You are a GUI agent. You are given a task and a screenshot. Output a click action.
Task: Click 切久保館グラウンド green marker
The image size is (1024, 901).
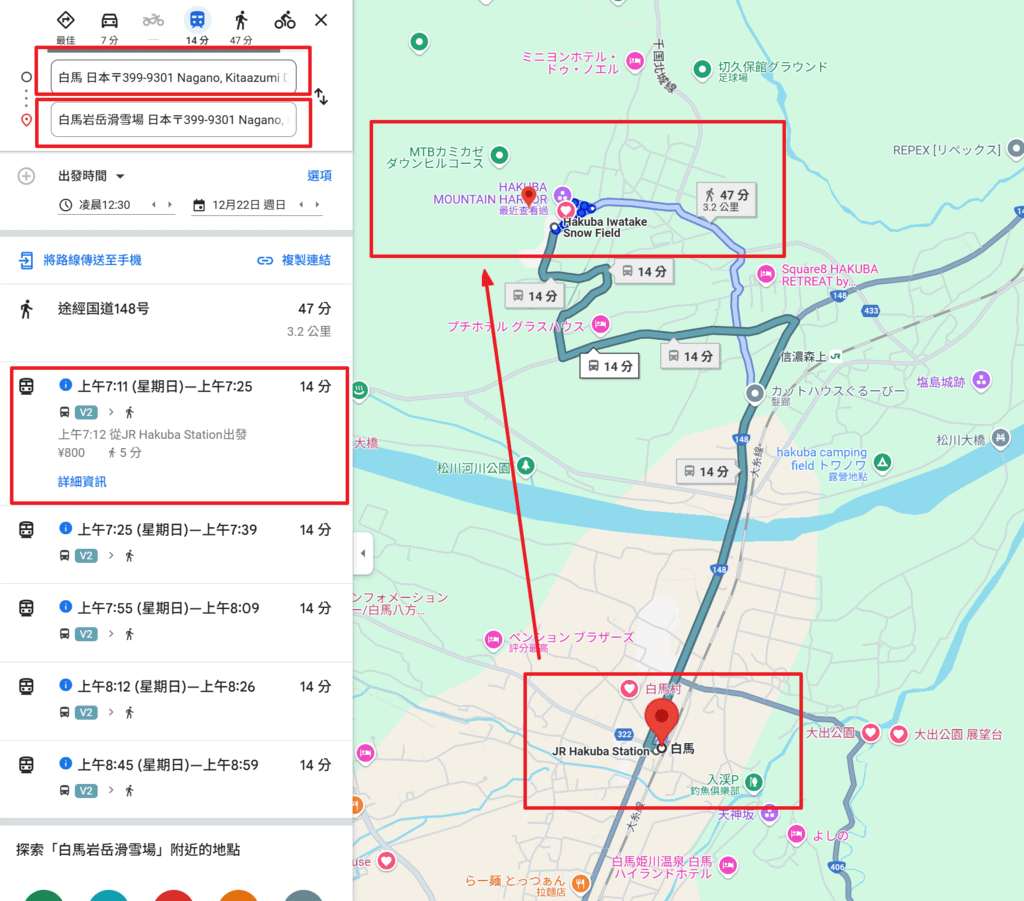(702, 69)
